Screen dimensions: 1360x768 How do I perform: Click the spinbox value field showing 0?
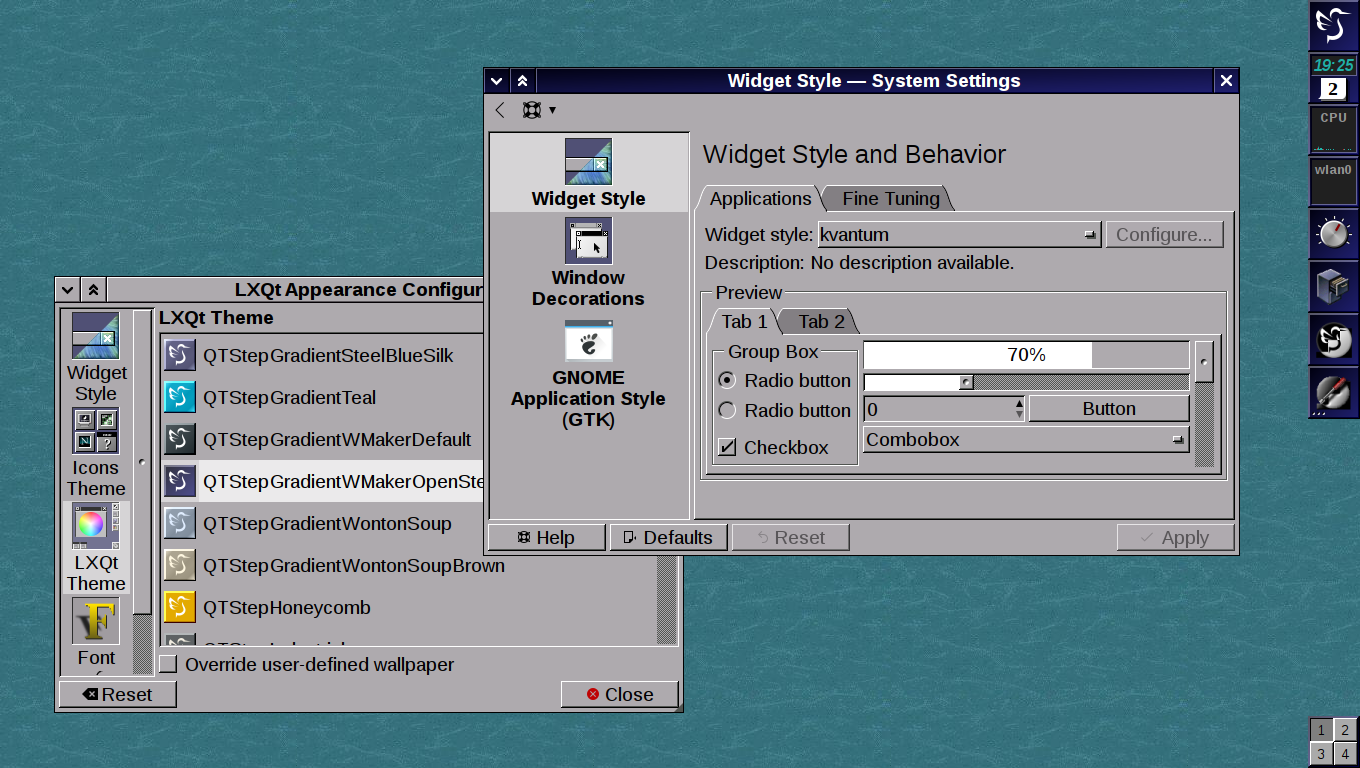click(x=938, y=408)
